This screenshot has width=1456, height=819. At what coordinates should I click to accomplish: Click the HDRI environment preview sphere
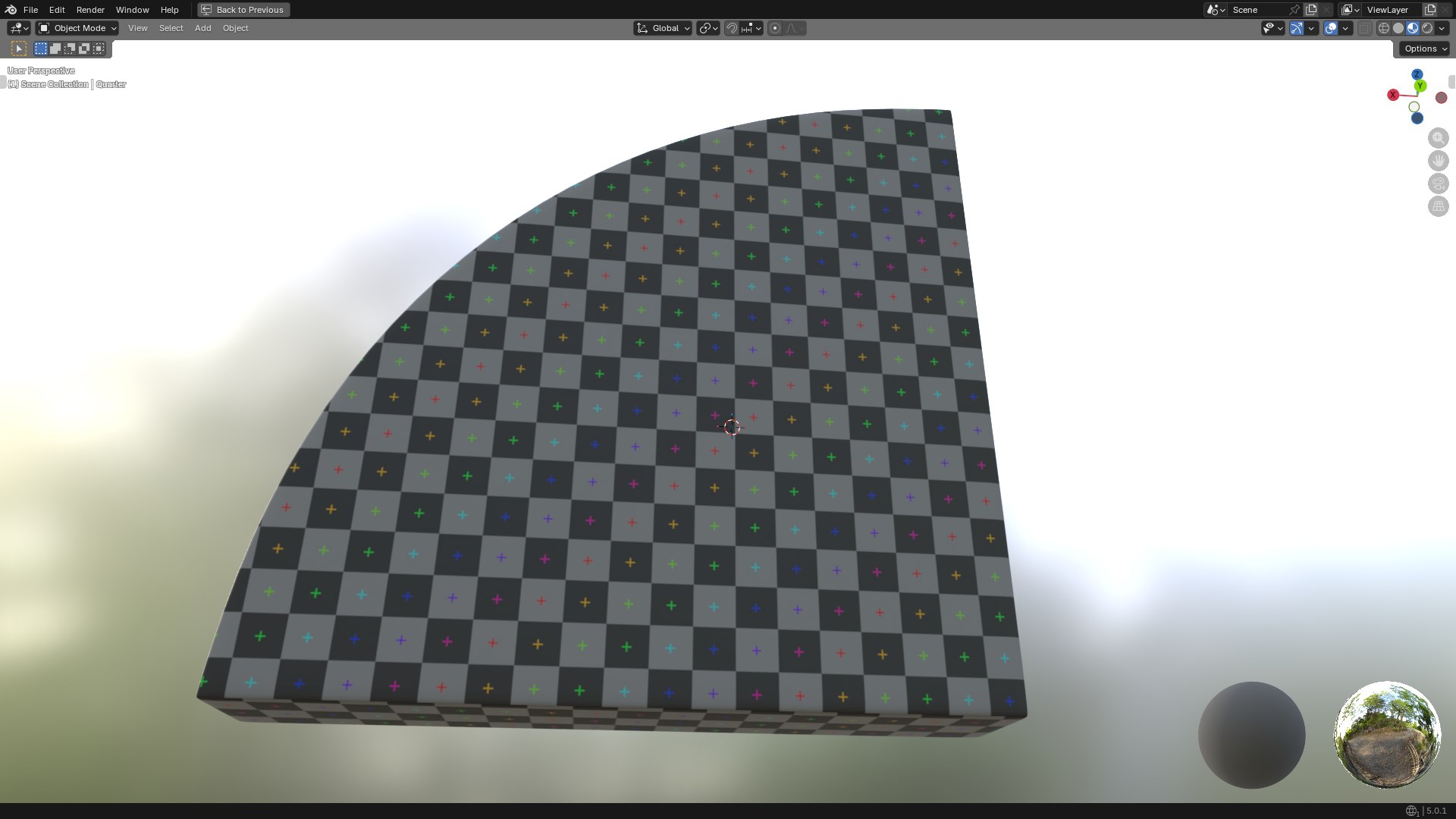1387,735
